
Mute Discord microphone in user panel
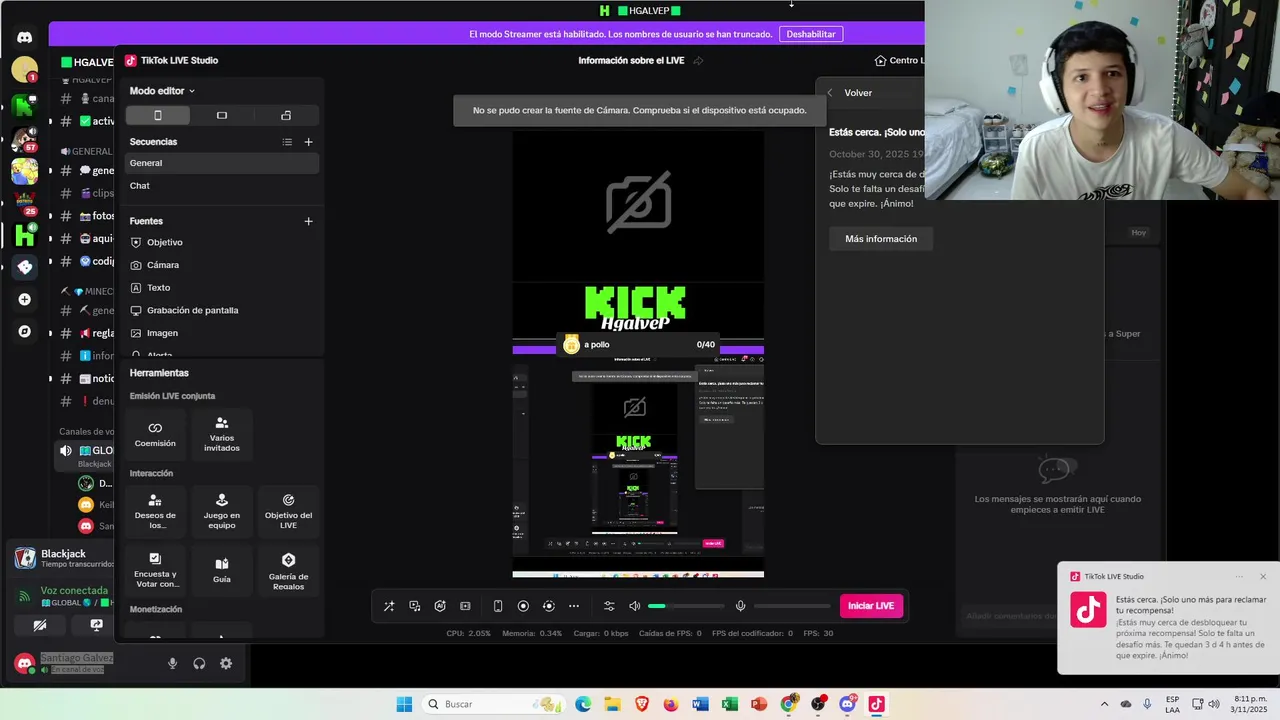(x=172, y=663)
